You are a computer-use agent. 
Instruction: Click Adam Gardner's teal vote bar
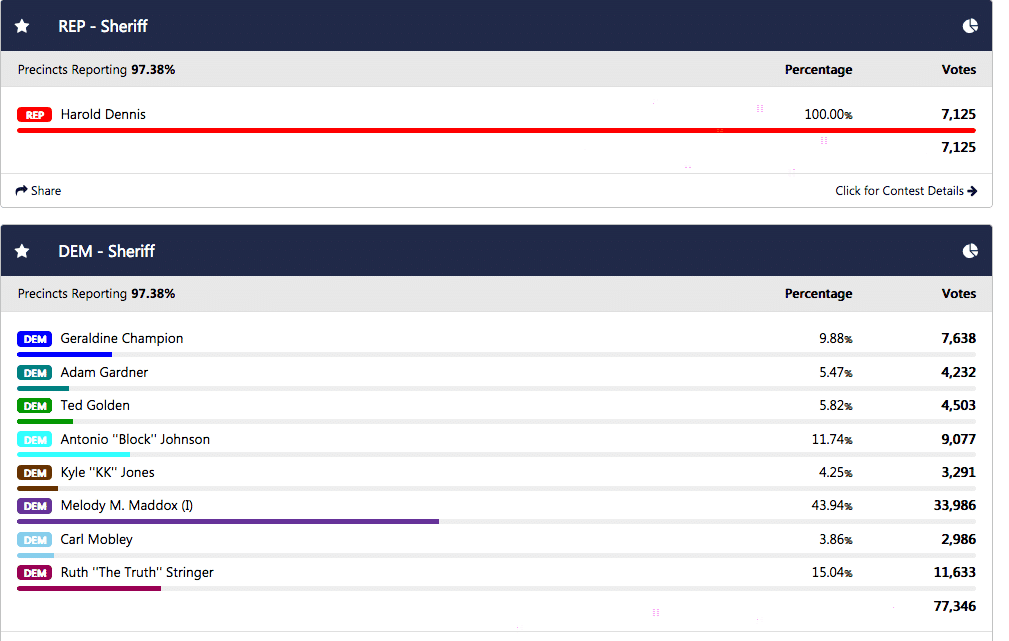tap(43, 388)
